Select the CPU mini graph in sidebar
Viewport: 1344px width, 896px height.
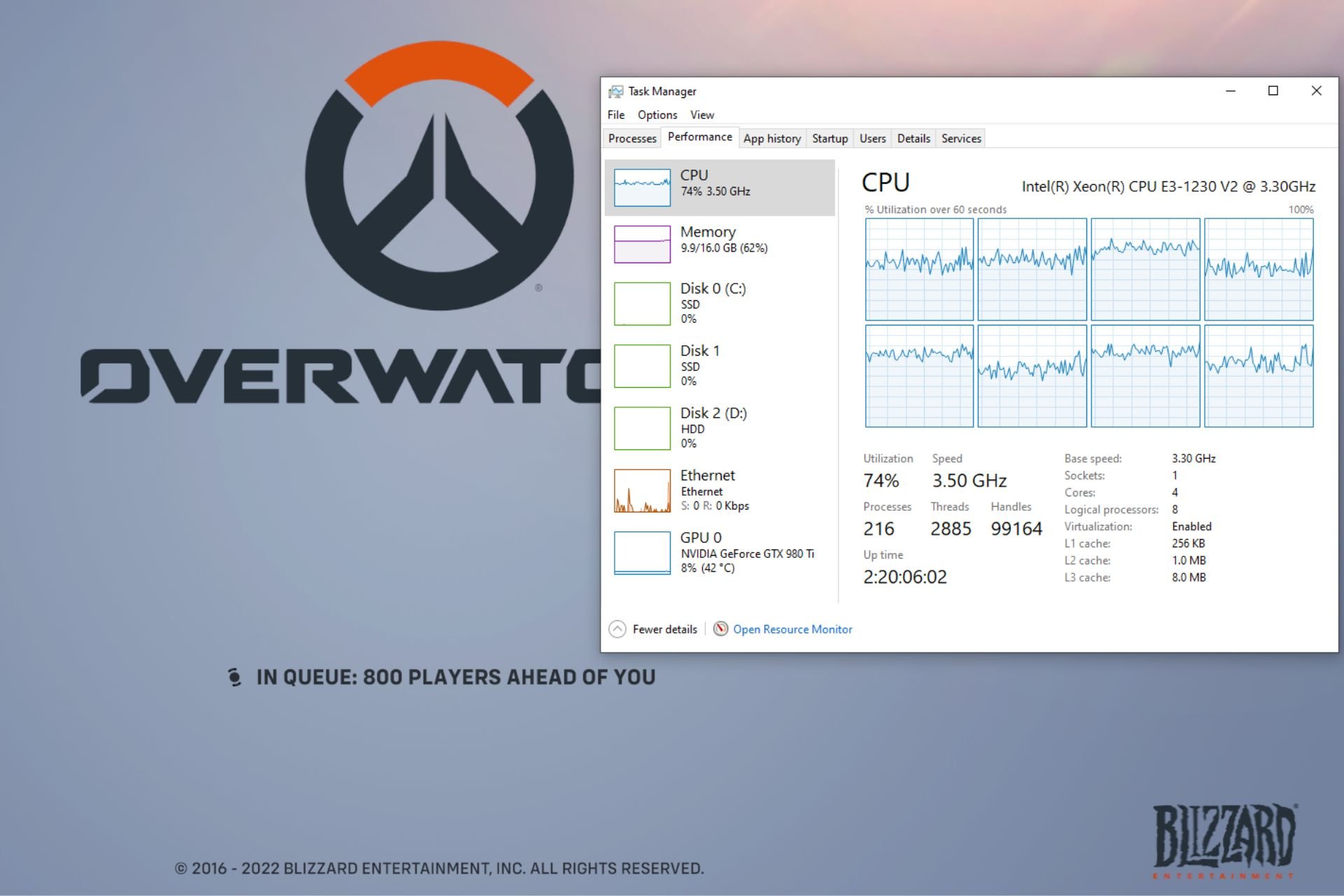pos(642,188)
